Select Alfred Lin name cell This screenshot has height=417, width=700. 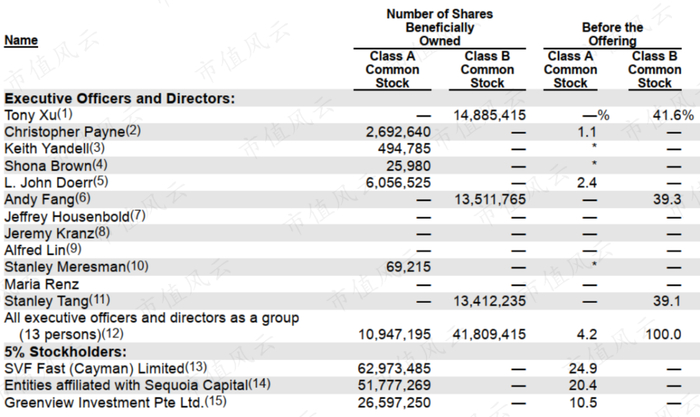43,250
